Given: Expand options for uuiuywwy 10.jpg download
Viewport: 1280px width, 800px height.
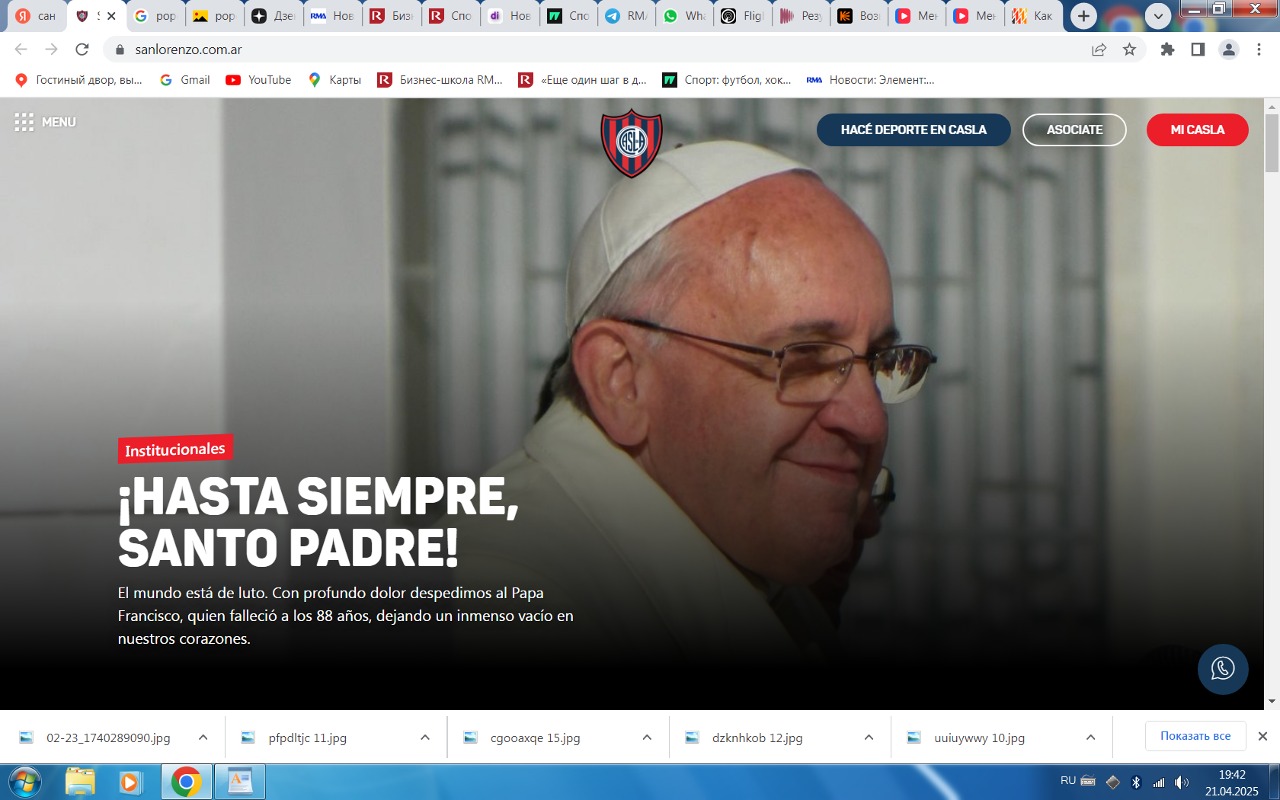Looking at the screenshot, I should coord(1091,738).
